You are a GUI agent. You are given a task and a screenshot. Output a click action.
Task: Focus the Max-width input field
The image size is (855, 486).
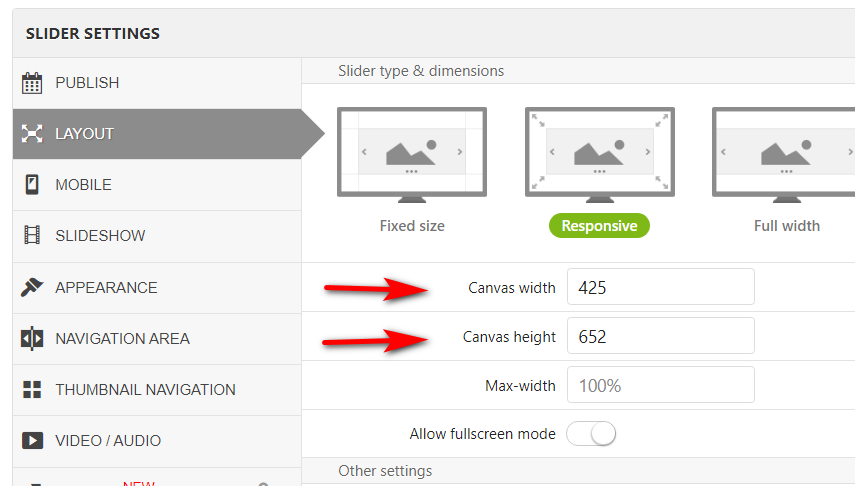660,385
